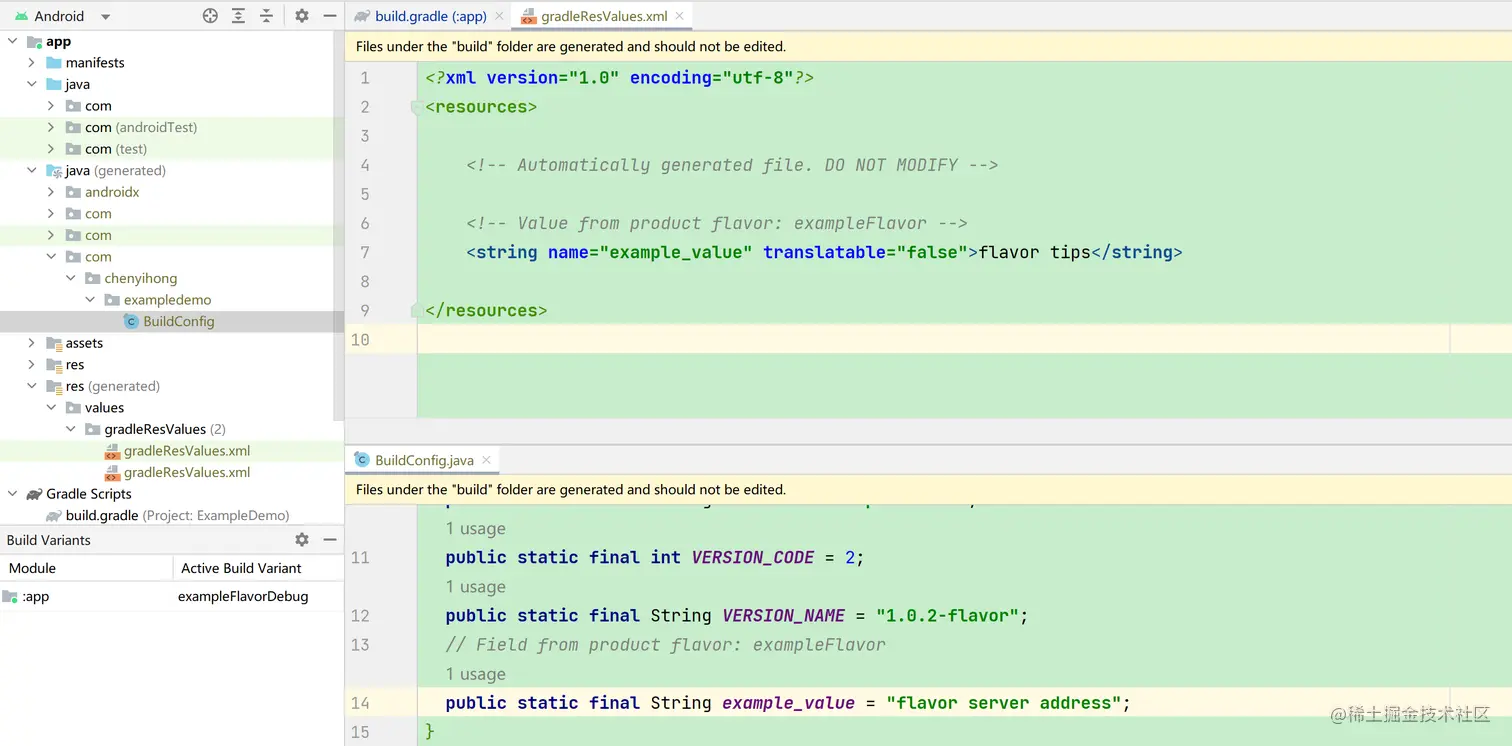This screenshot has height=746, width=1512.
Task: Click the java (generated) folder icon
Action: (54, 171)
